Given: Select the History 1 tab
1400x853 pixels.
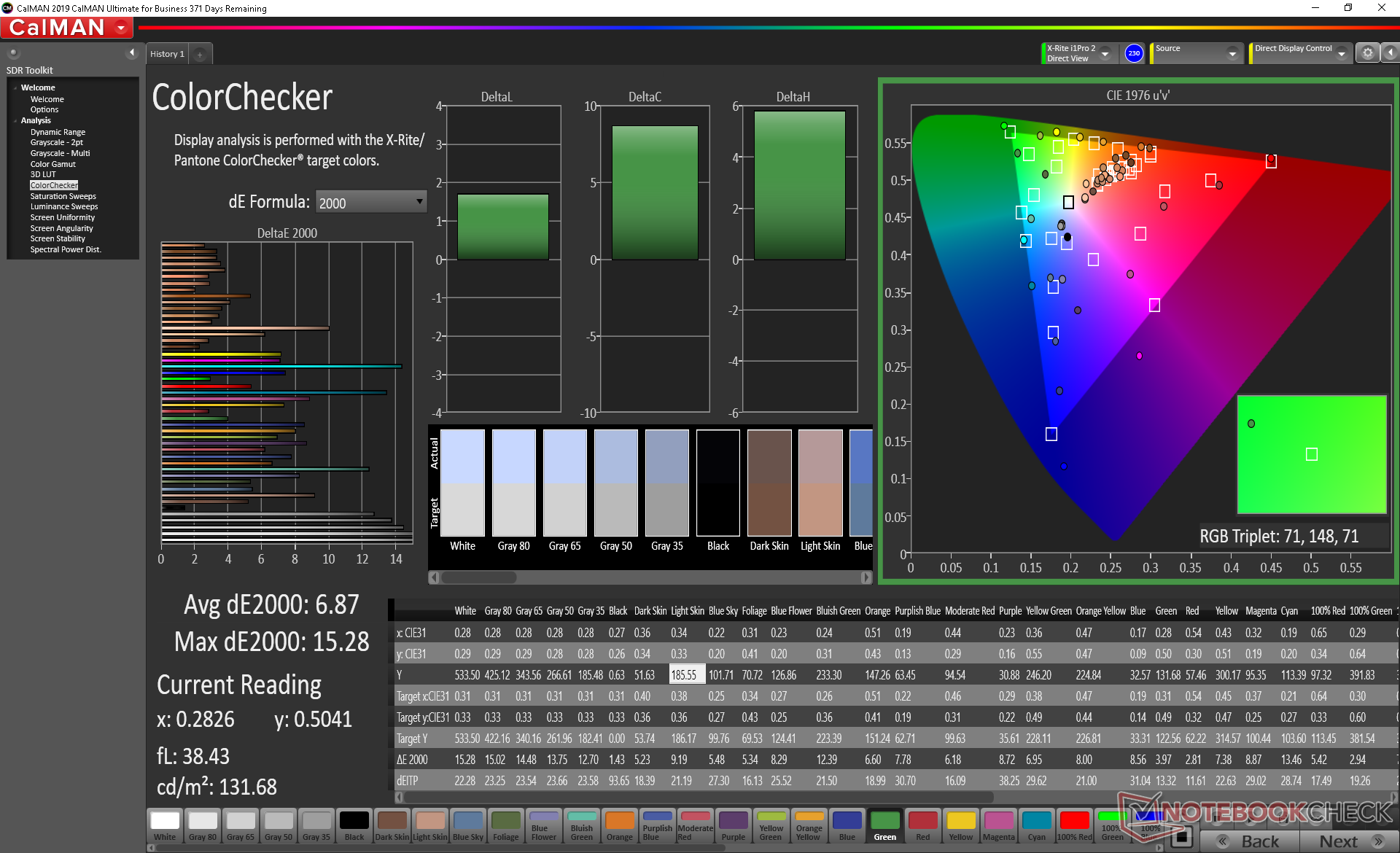Looking at the screenshot, I should pyautogui.click(x=167, y=54).
